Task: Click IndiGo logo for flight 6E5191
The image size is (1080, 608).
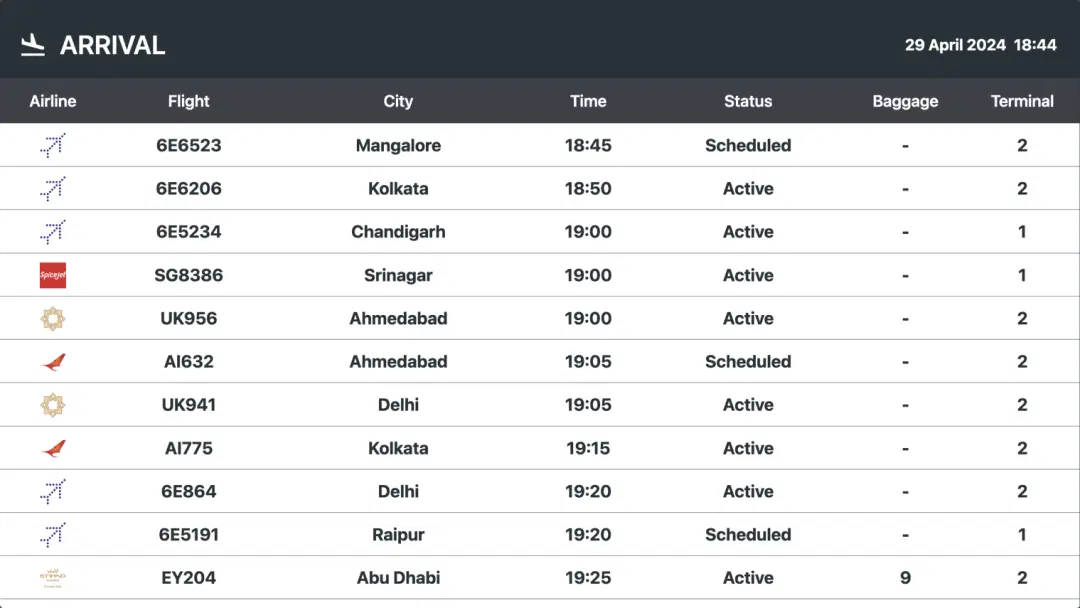Action: [53, 535]
